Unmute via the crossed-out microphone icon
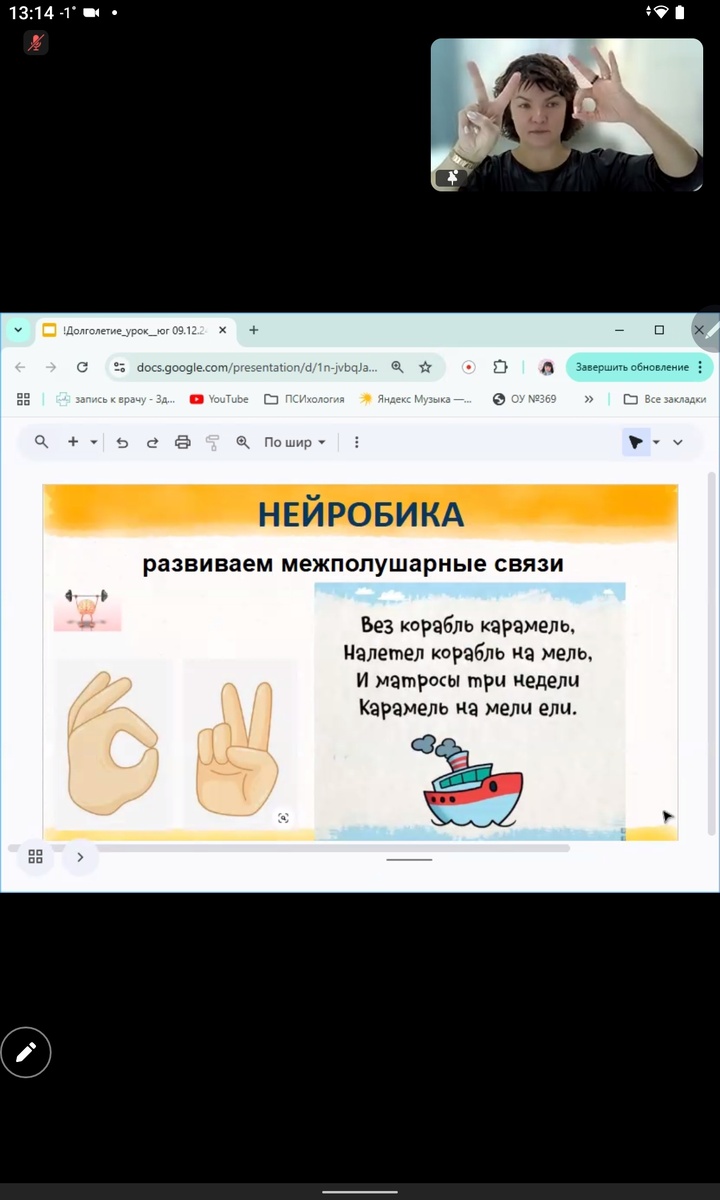The height and width of the screenshot is (1200, 720). click(36, 42)
